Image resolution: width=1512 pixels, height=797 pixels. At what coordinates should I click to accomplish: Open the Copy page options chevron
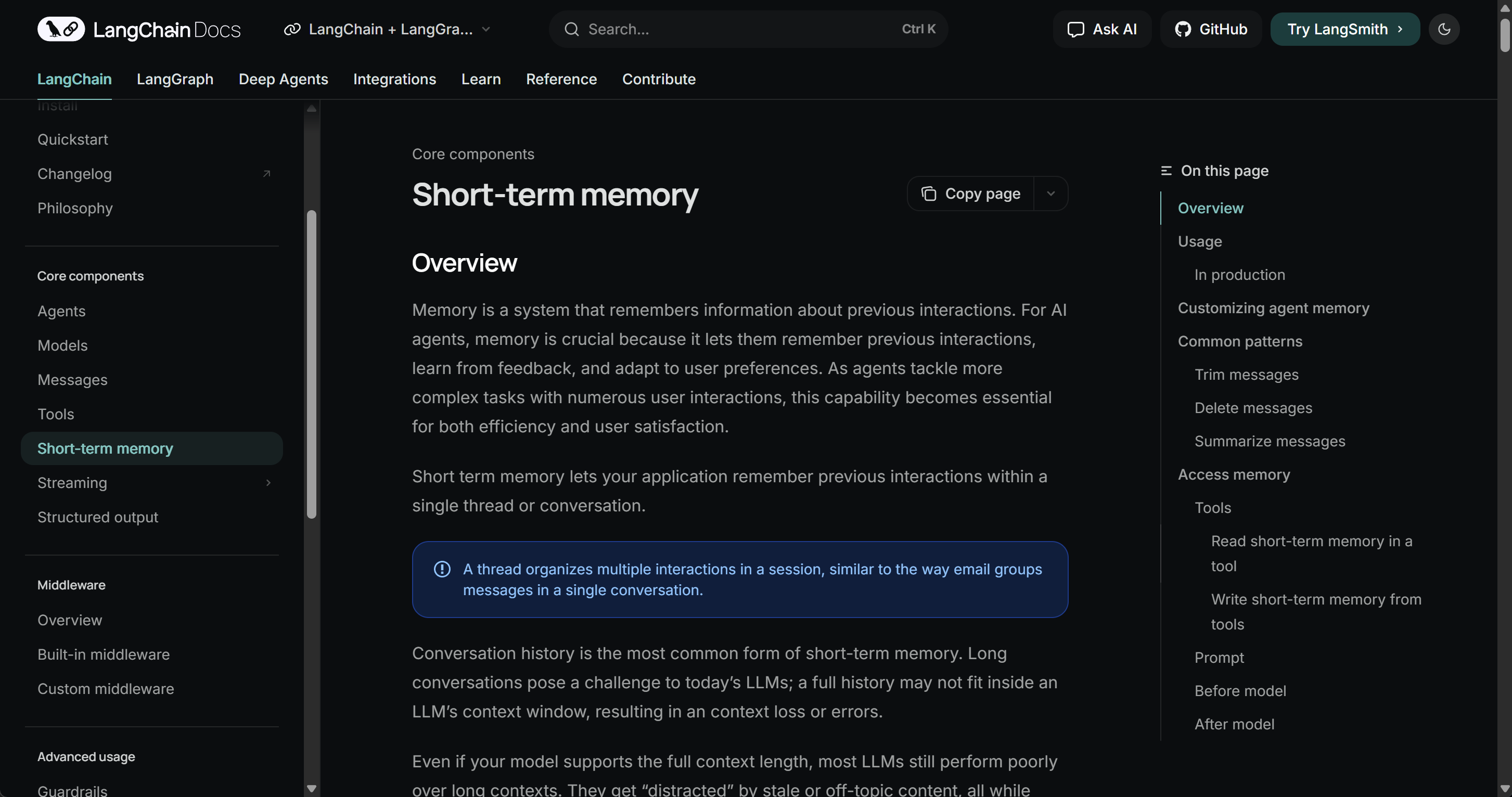pyautogui.click(x=1050, y=194)
